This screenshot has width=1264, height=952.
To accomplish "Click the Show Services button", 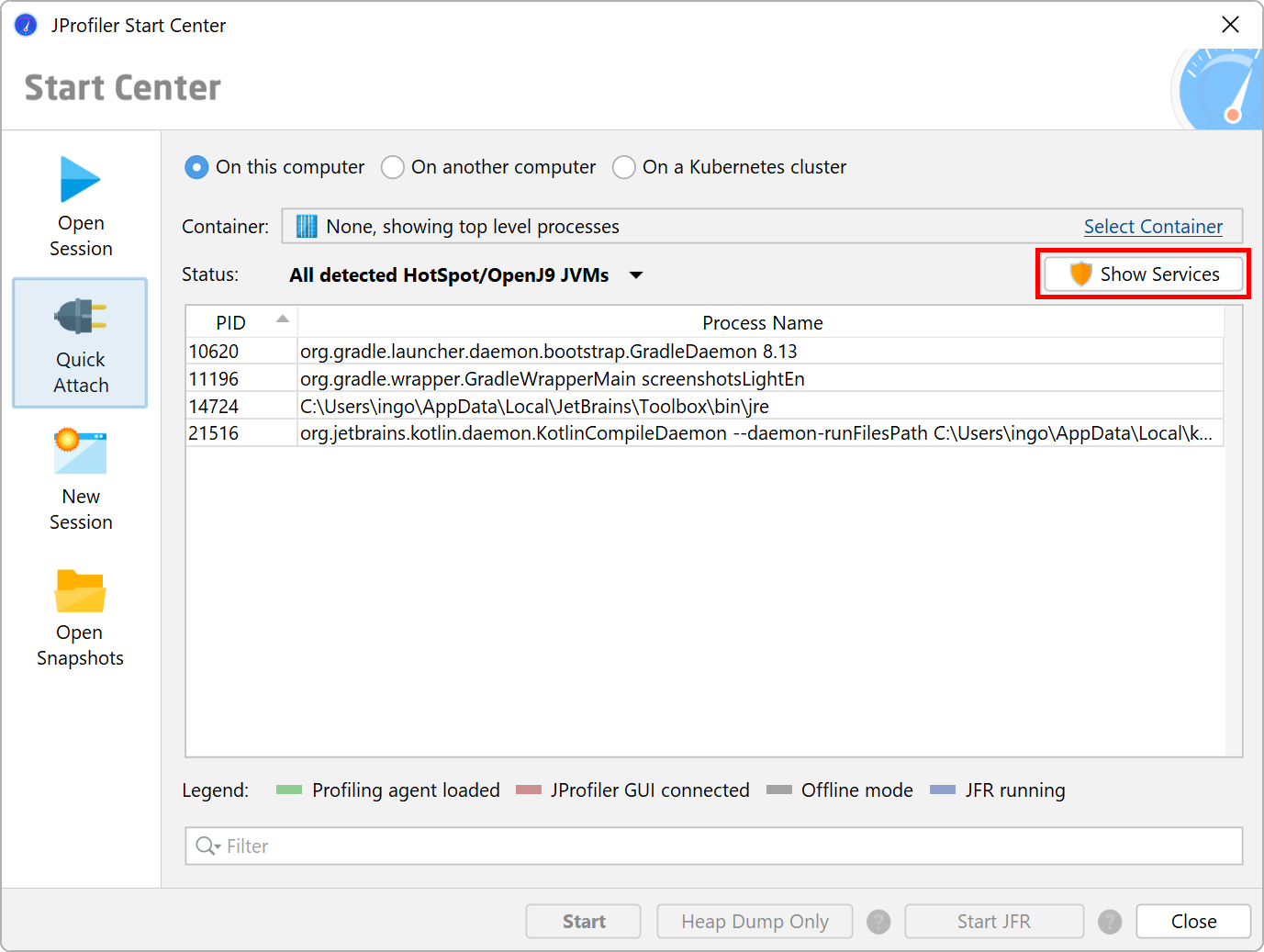I will pos(1144,274).
